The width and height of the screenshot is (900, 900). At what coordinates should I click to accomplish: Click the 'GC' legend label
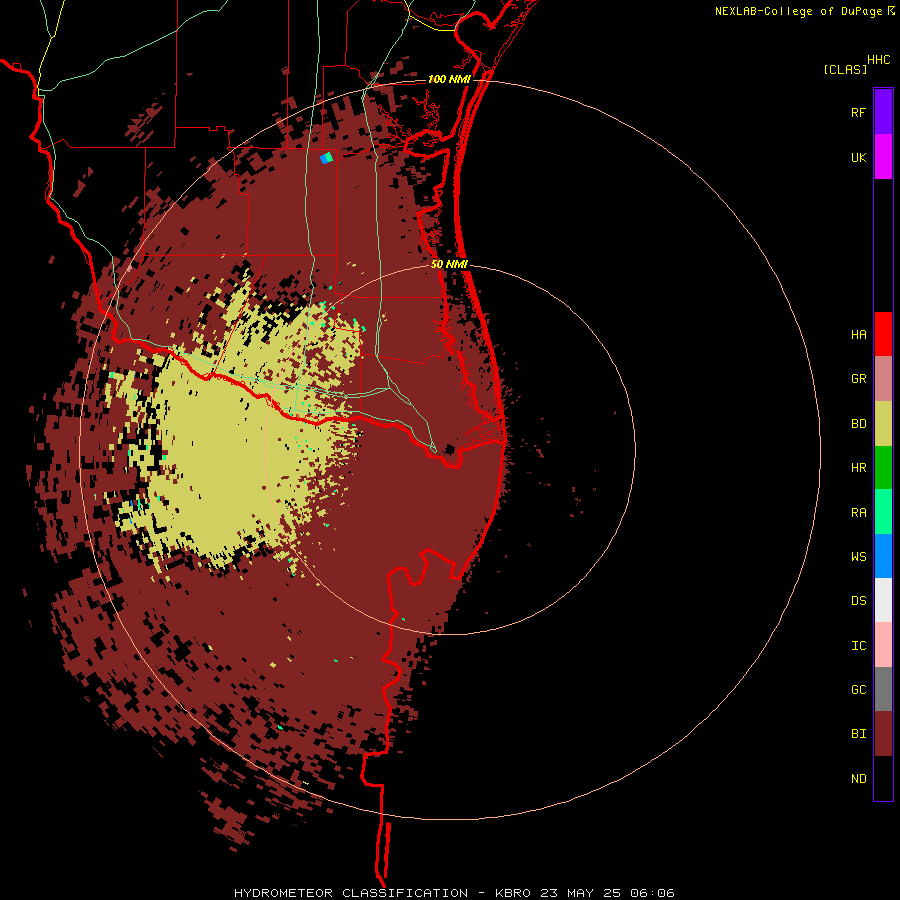click(x=858, y=689)
